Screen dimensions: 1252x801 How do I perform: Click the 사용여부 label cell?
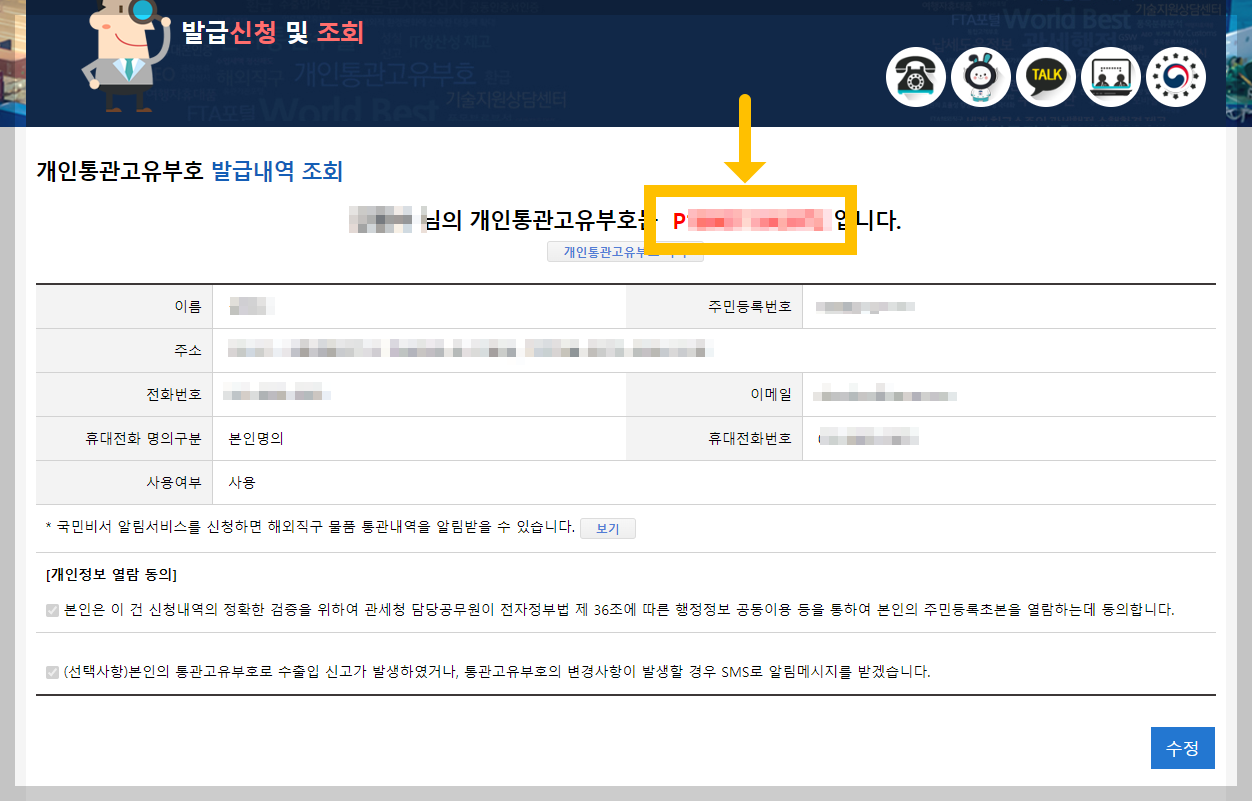(x=125, y=482)
